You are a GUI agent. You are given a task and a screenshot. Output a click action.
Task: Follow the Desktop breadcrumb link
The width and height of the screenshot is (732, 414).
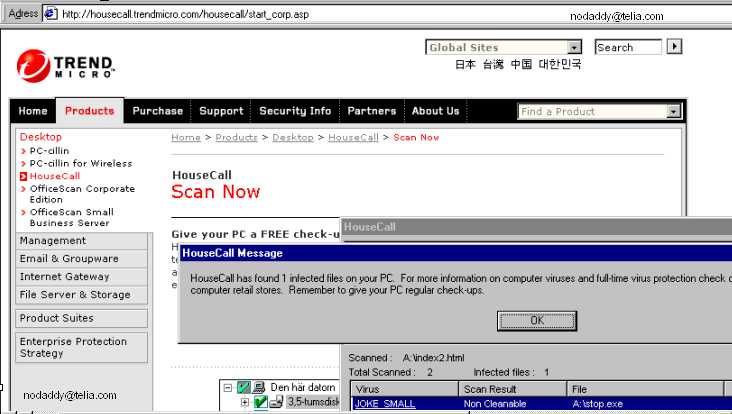[293, 137]
